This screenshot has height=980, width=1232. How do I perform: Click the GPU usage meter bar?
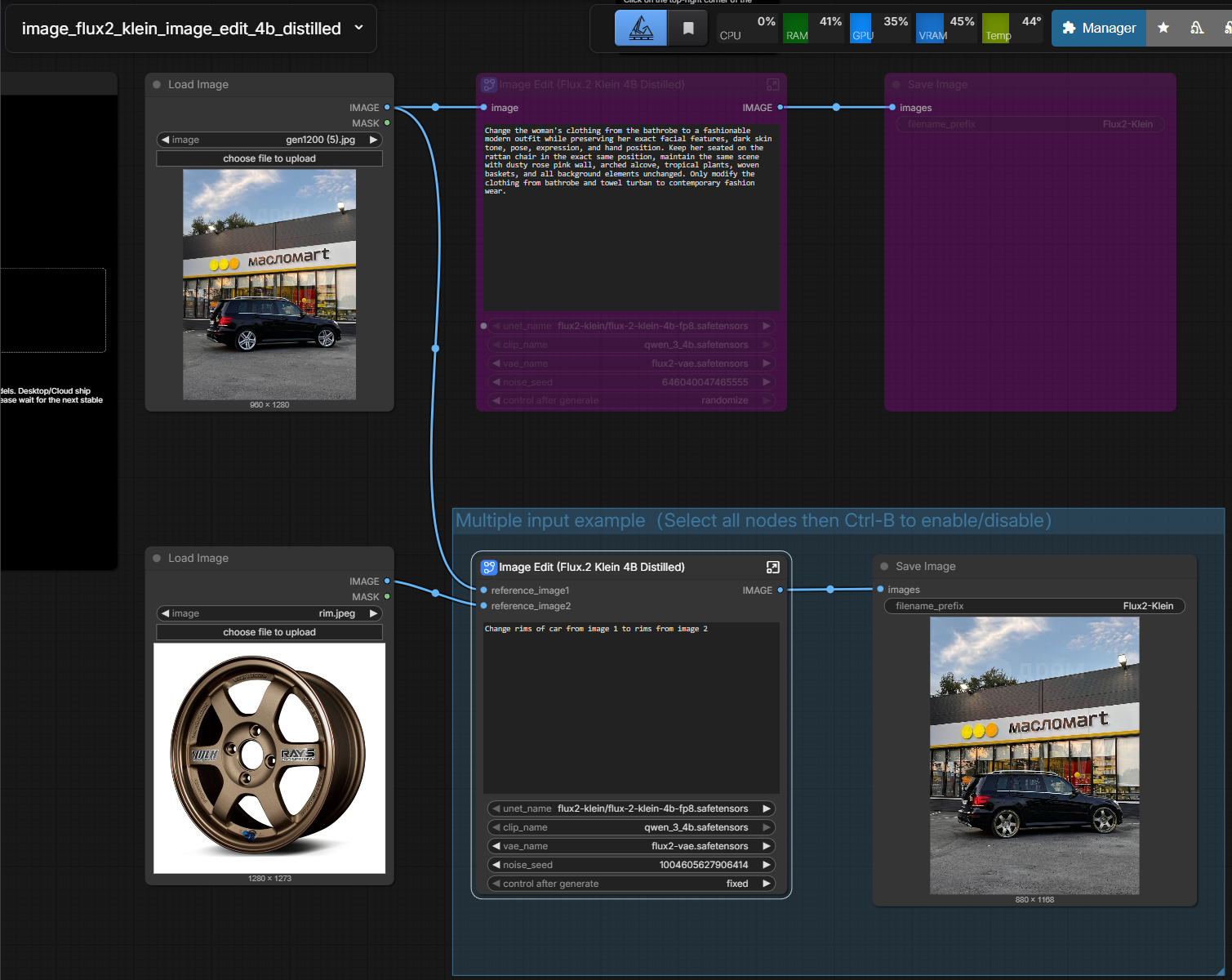pyautogui.click(x=878, y=28)
